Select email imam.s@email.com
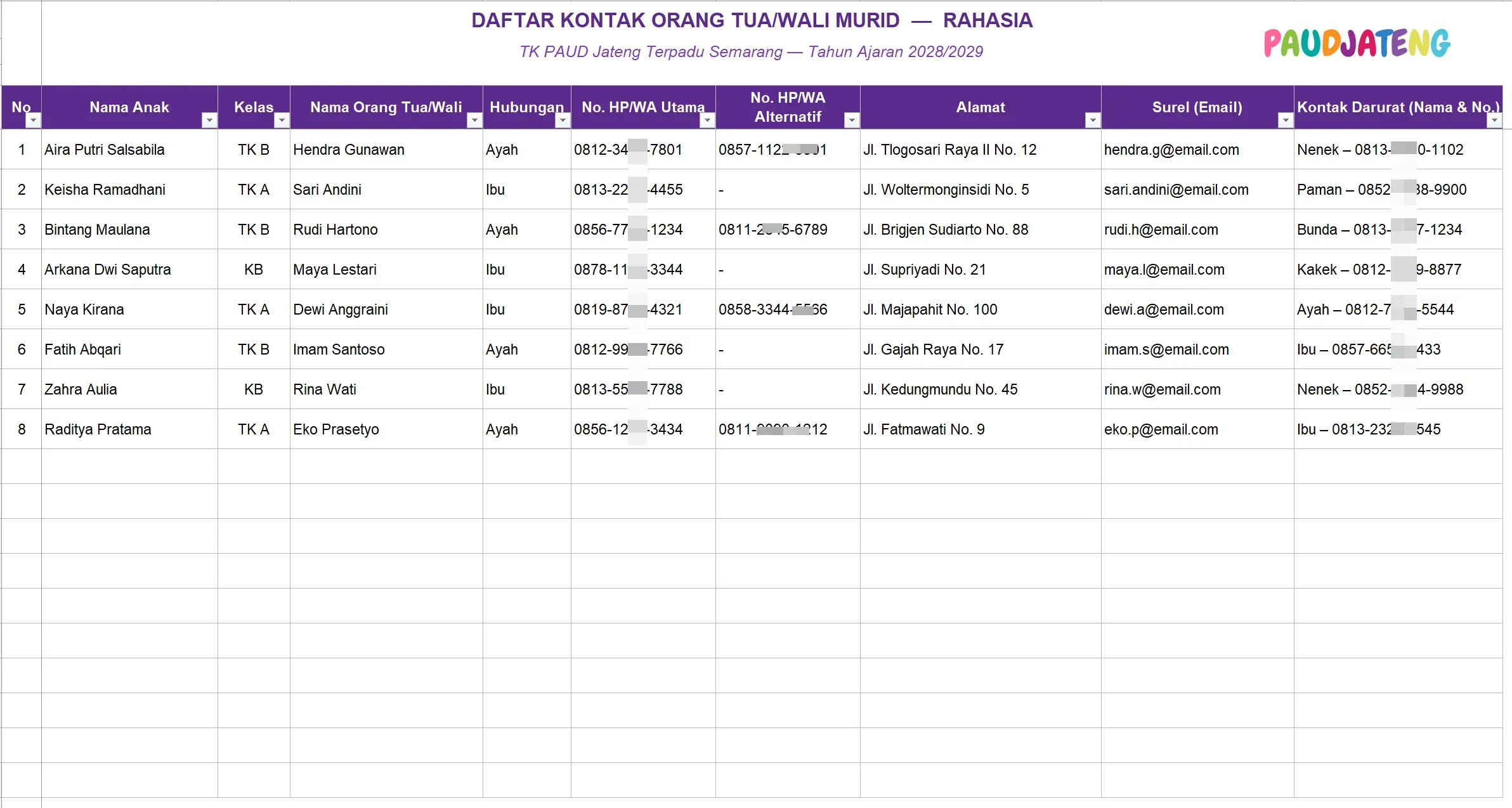Image resolution: width=1512 pixels, height=808 pixels. pos(1197,349)
